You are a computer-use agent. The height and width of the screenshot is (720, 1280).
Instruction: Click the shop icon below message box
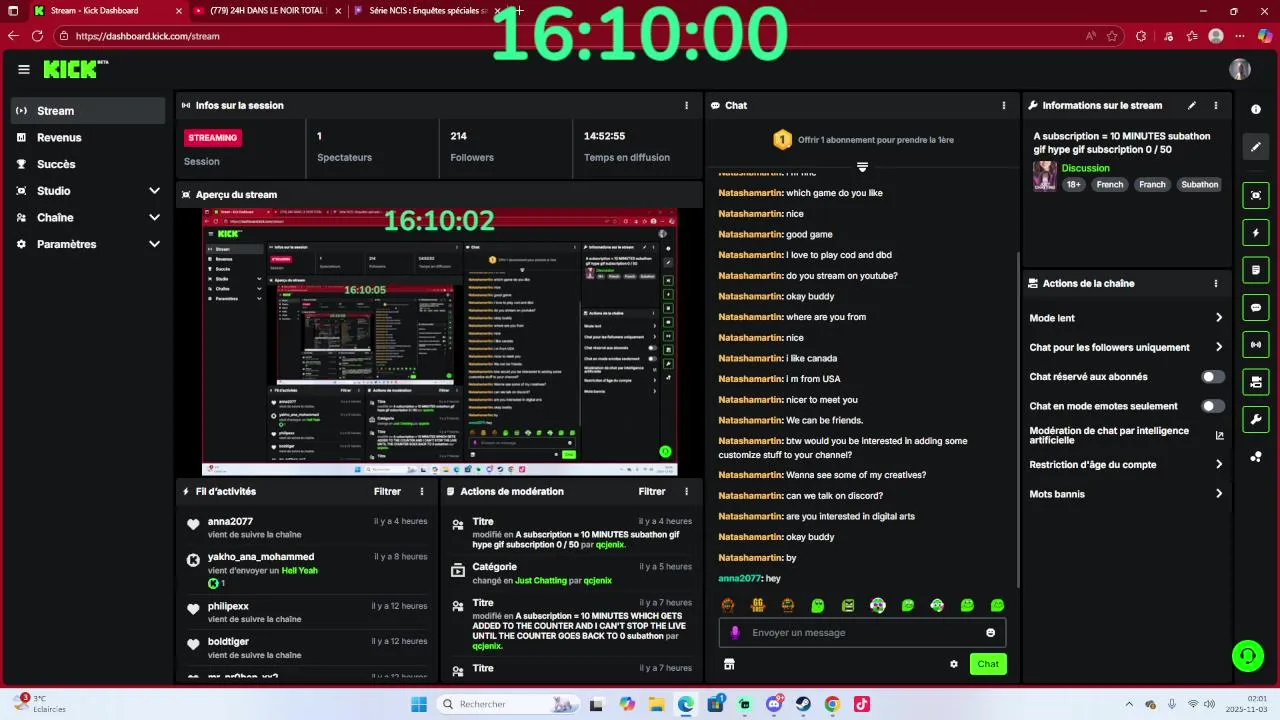click(729, 664)
